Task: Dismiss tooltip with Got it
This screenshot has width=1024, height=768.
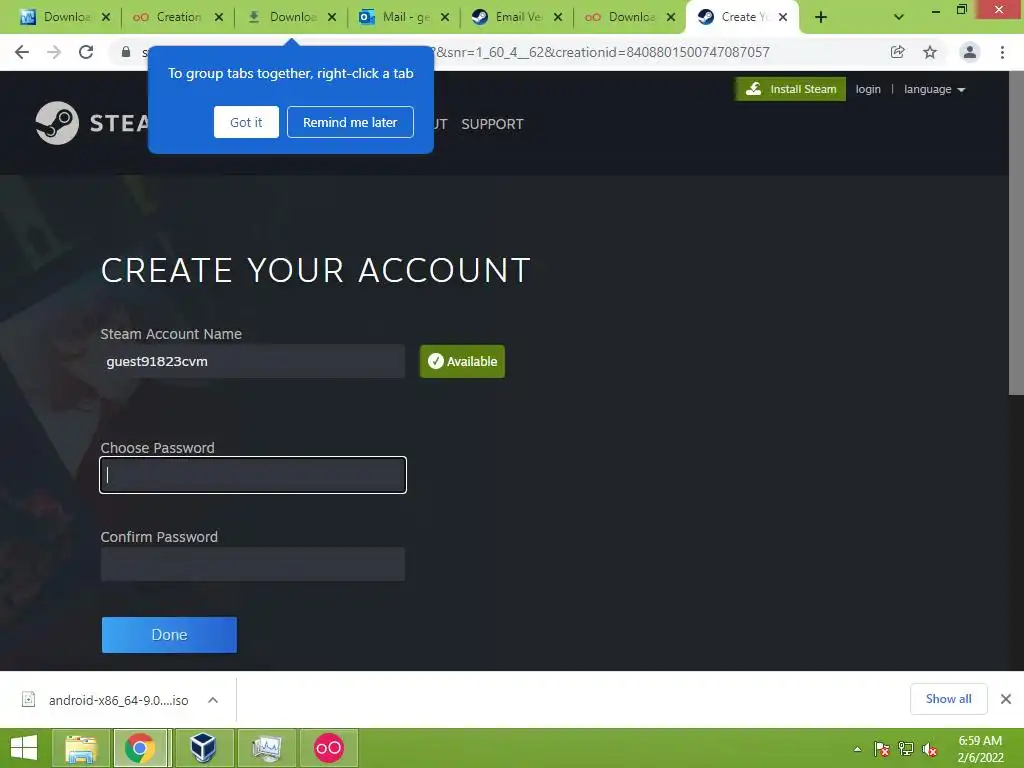Action: (x=246, y=122)
